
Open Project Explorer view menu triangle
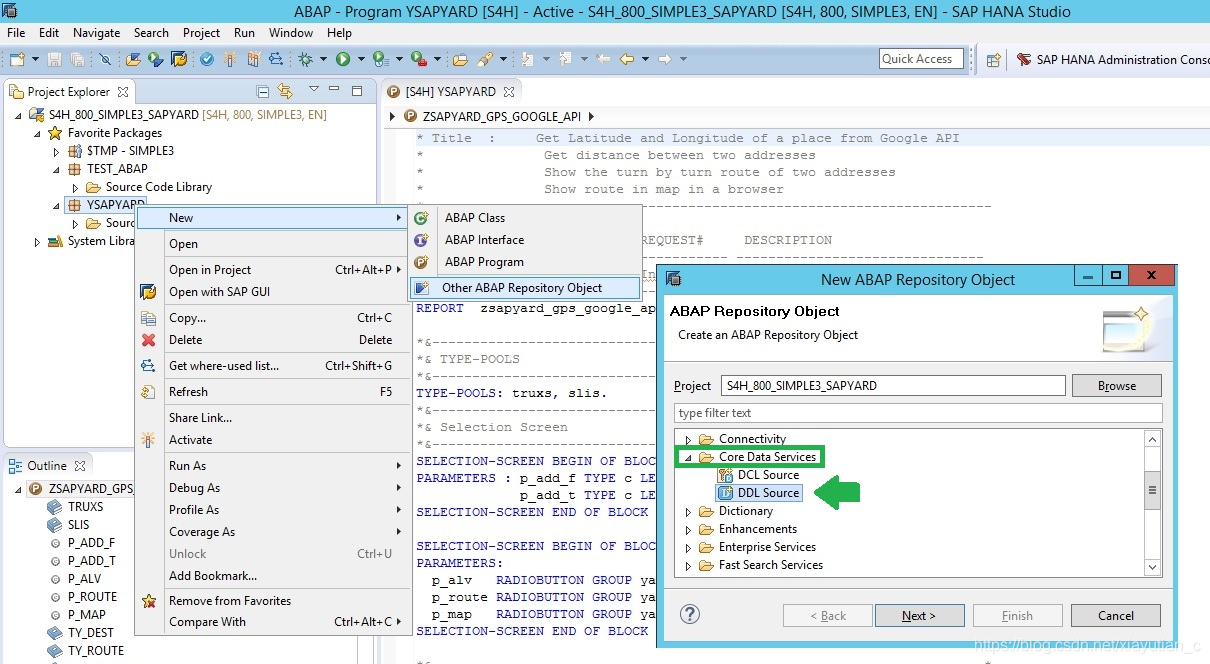pos(314,89)
